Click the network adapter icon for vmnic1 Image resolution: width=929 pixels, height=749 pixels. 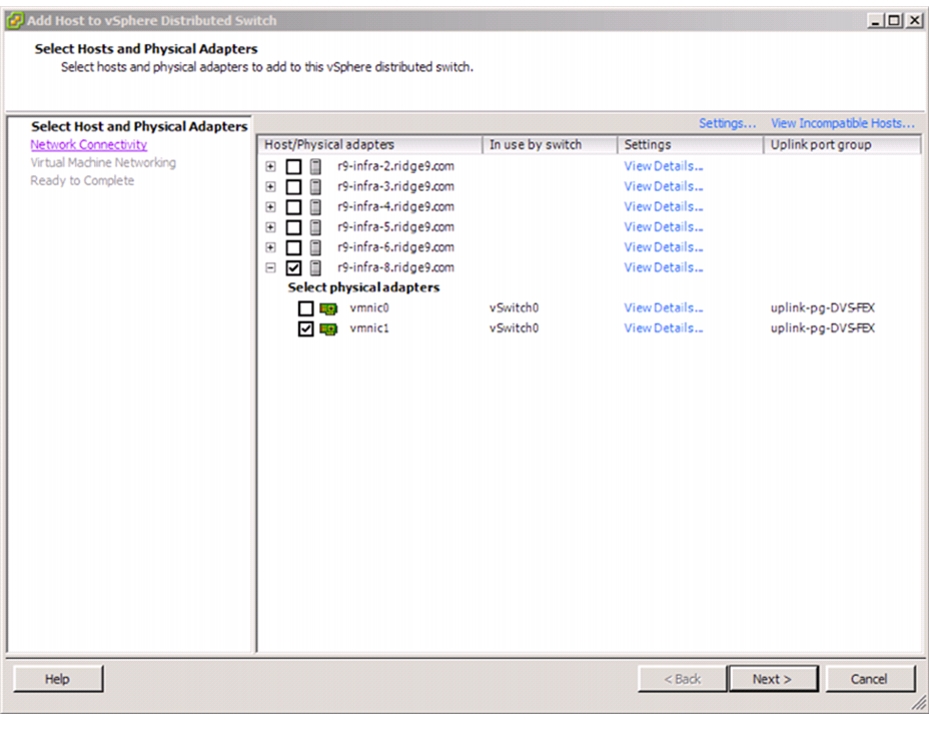click(x=328, y=329)
